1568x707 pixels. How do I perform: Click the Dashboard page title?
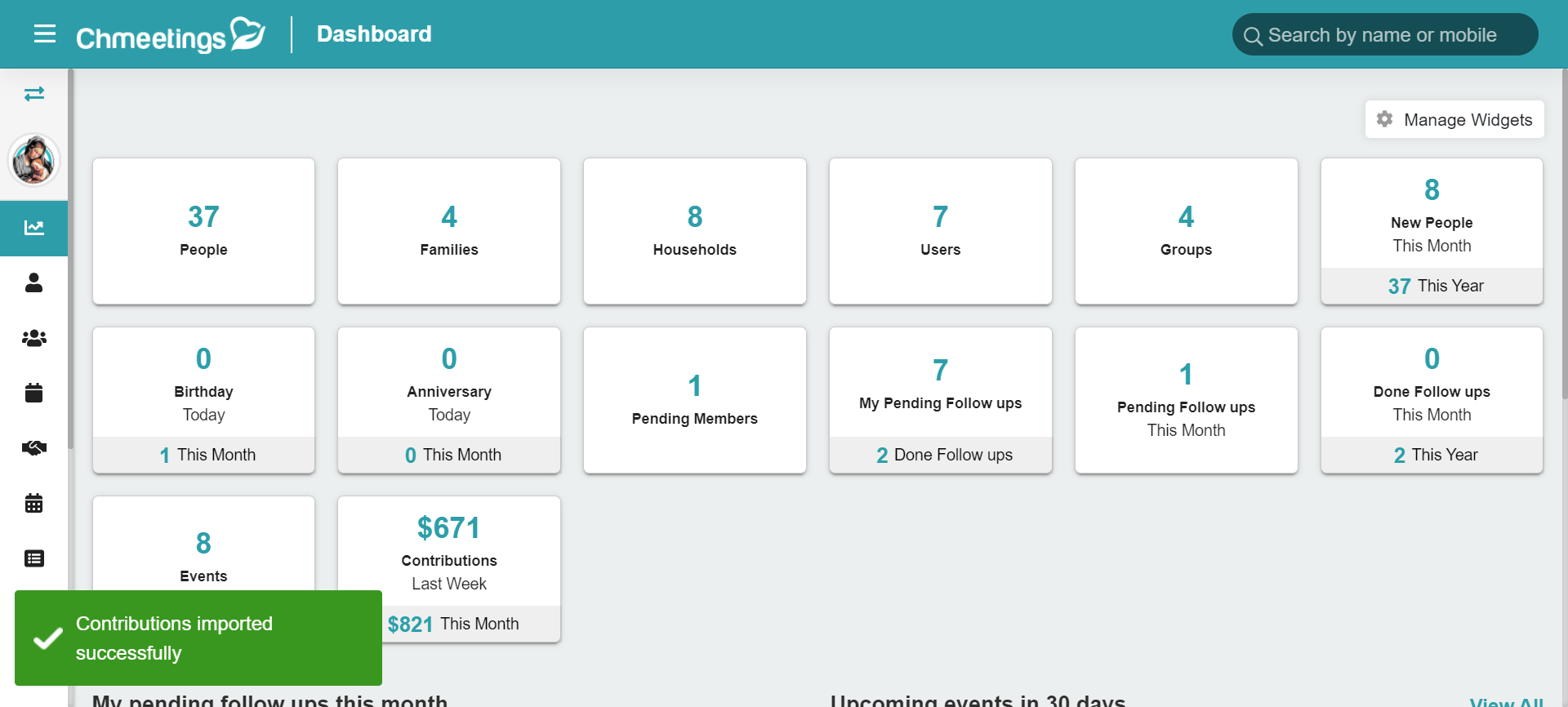374,33
